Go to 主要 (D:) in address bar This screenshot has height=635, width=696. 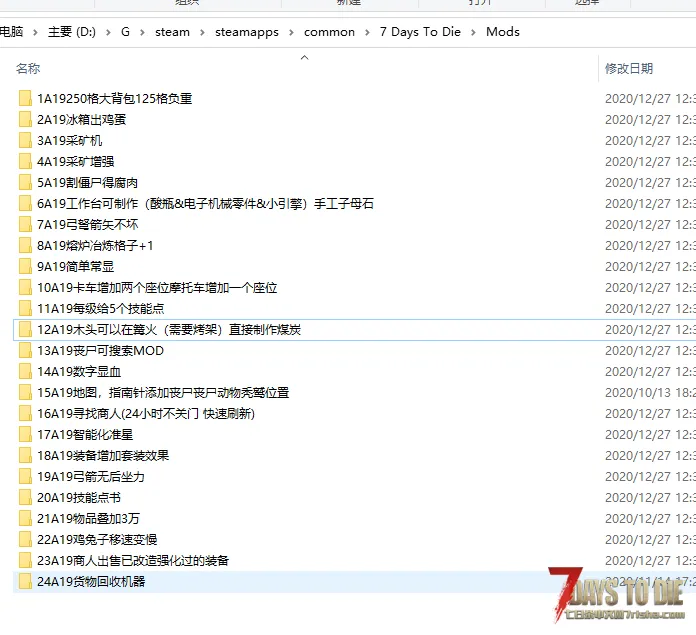(71, 32)
